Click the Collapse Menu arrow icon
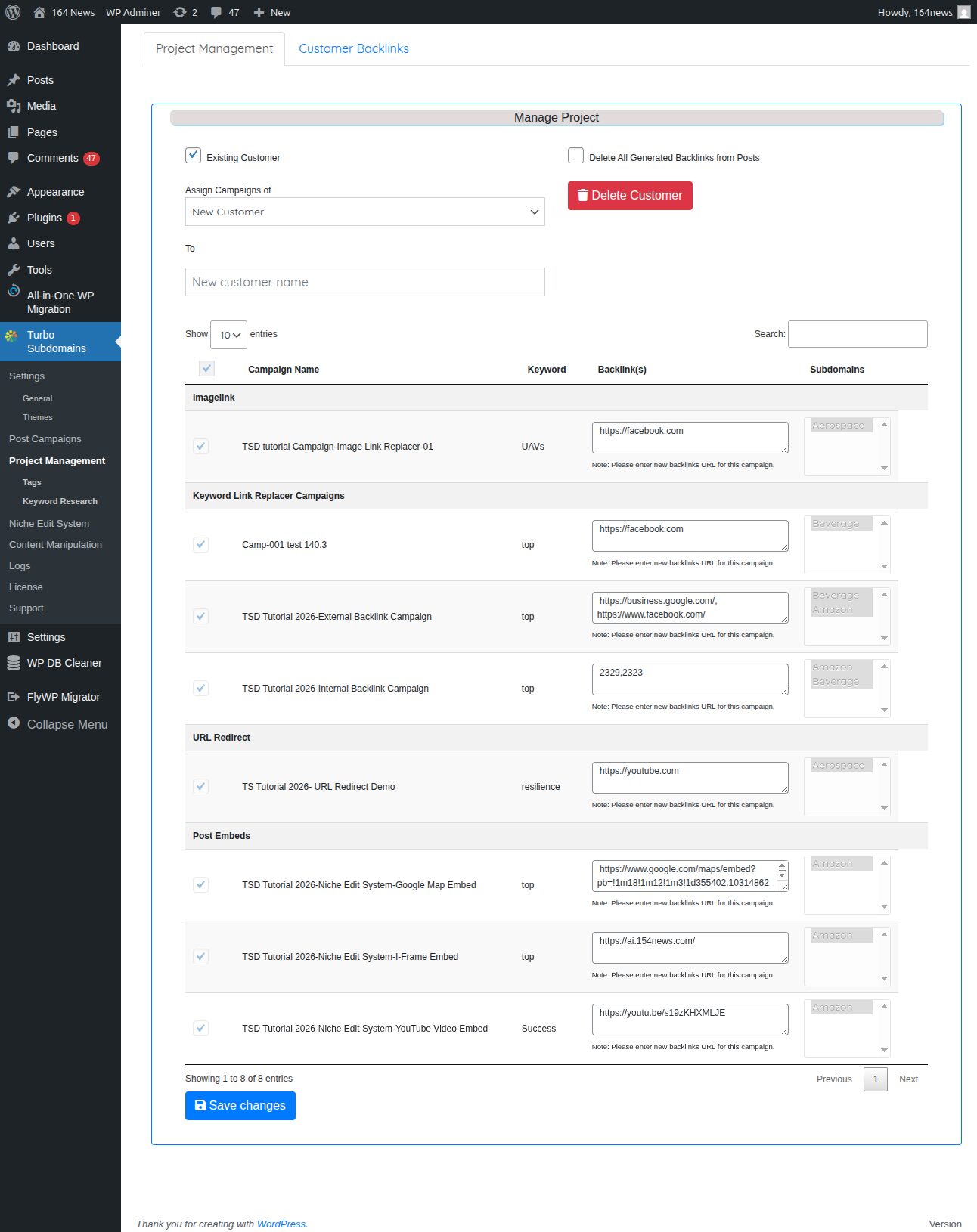The width and height of the screenshot is (977, 1232). click(14, 723)
